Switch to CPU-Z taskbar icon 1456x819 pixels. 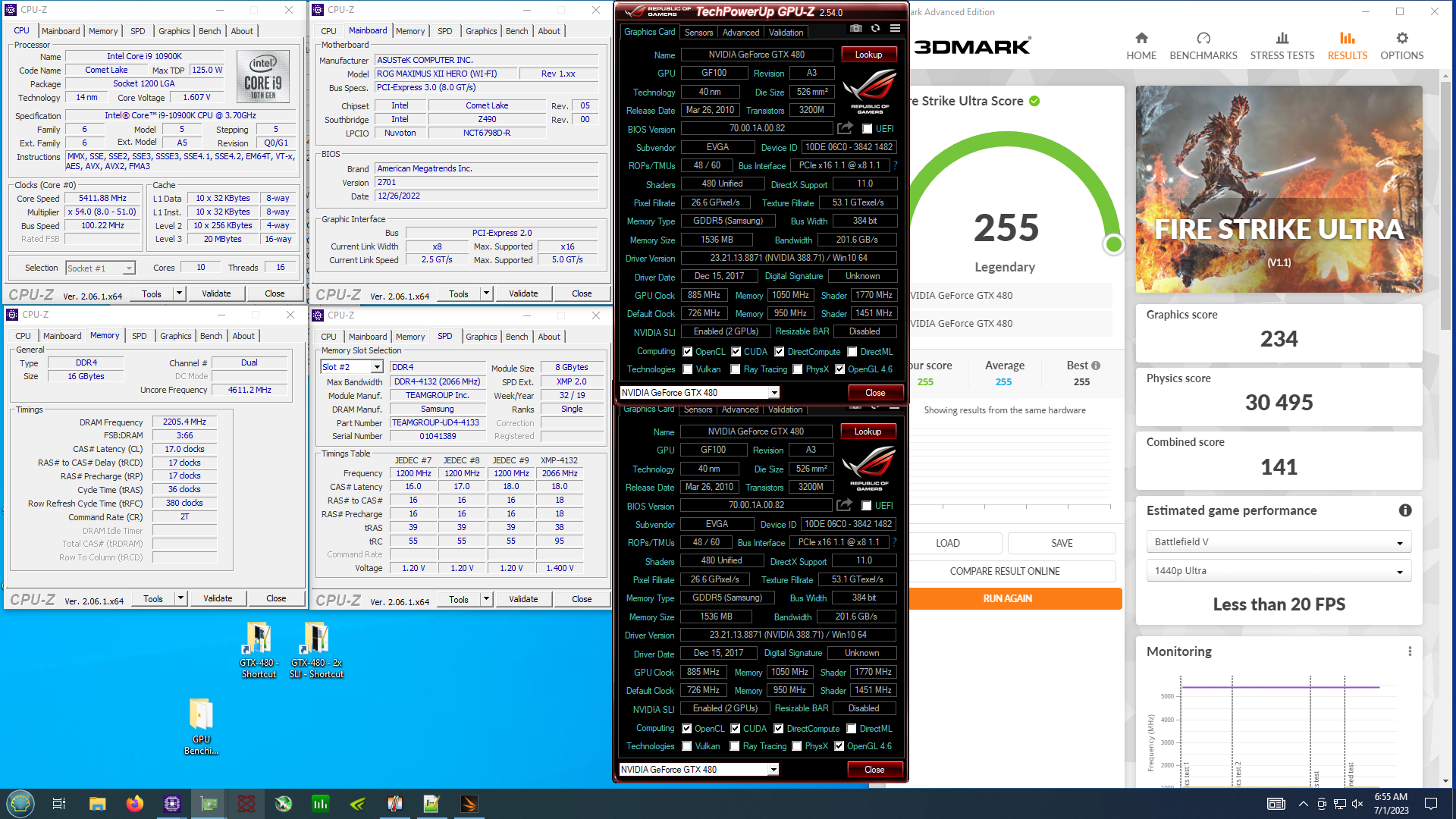[x=172, y=804]
